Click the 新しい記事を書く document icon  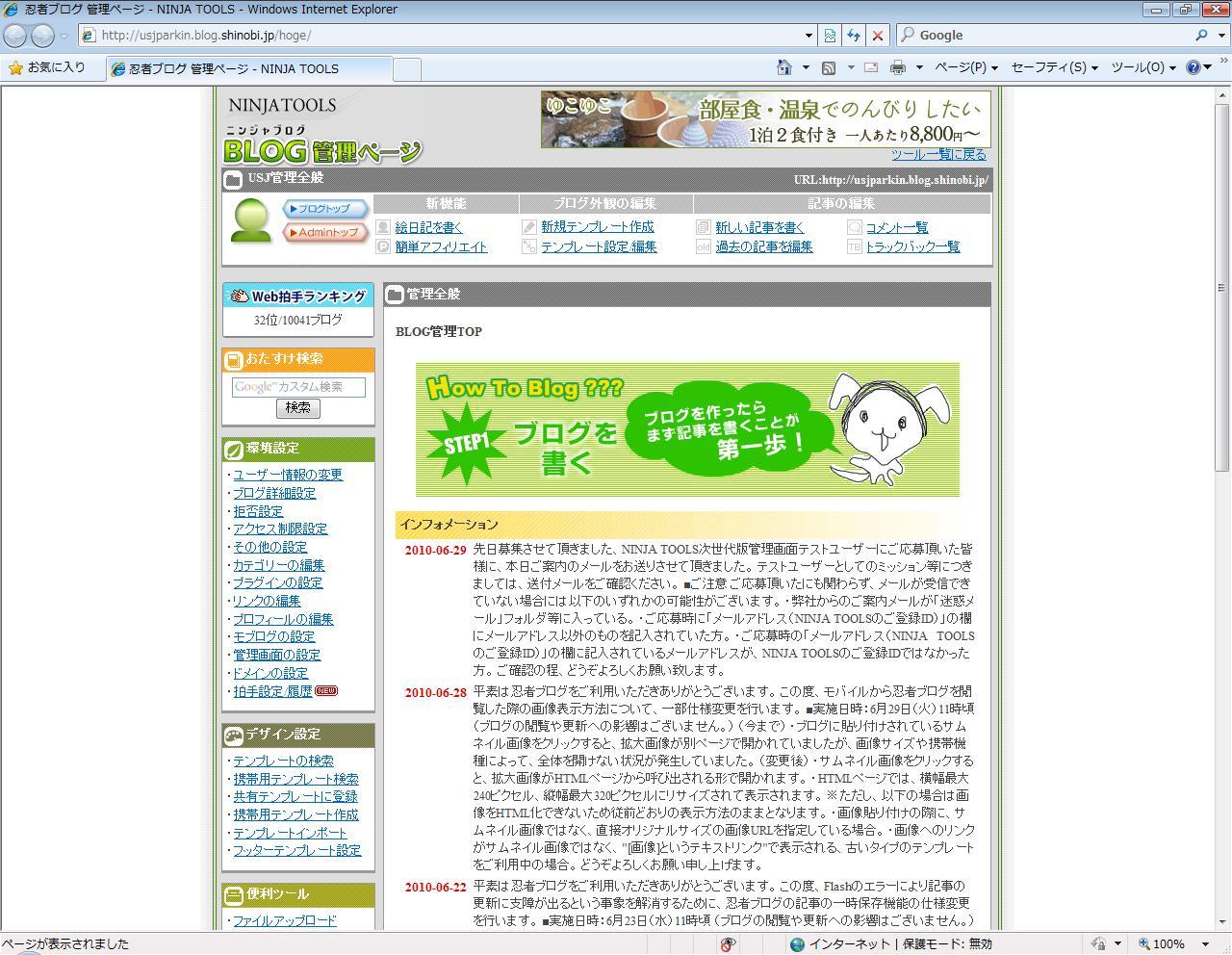point(704,227)
